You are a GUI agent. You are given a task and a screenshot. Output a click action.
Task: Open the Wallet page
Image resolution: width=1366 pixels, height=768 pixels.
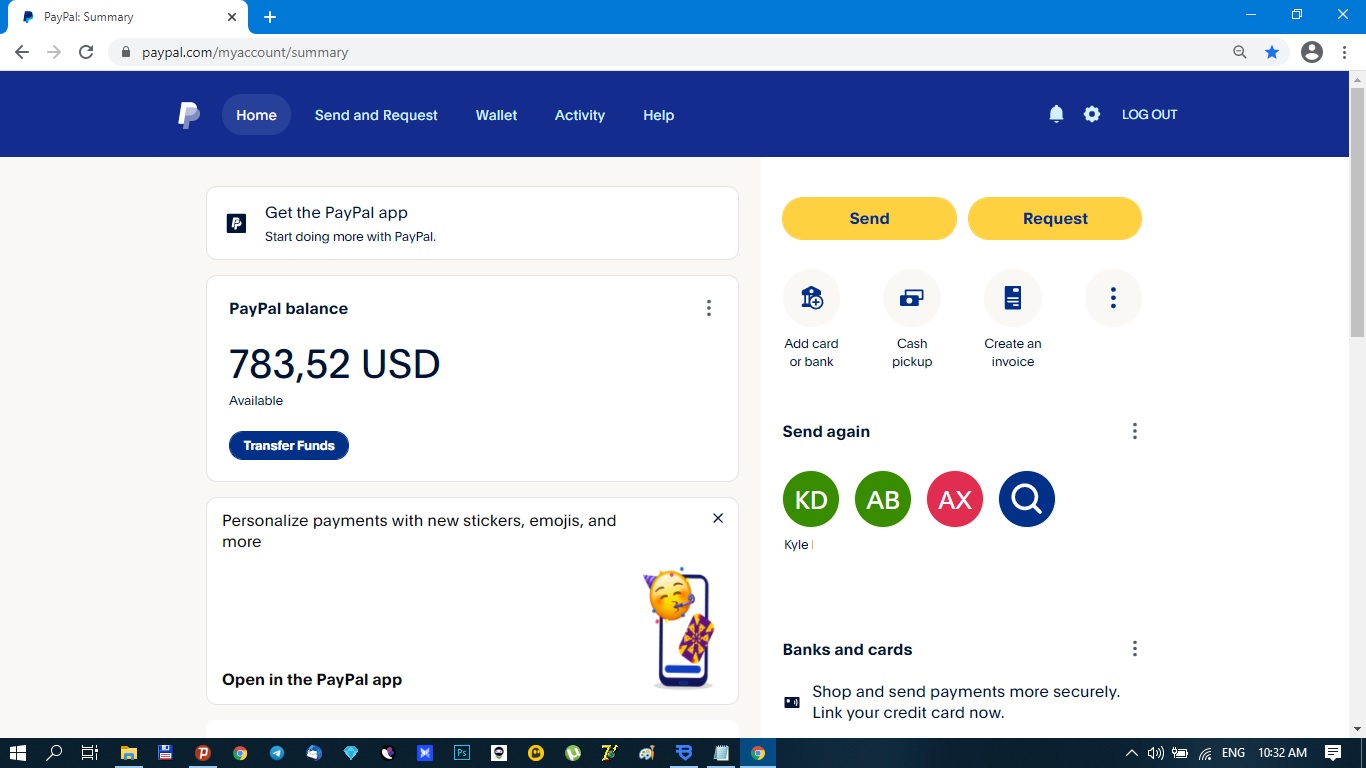pos(496,115)
